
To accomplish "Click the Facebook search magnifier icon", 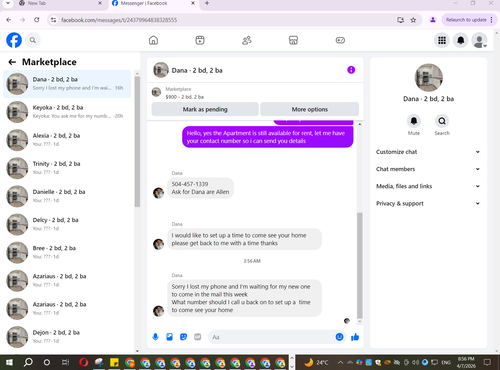I will 33,40.
